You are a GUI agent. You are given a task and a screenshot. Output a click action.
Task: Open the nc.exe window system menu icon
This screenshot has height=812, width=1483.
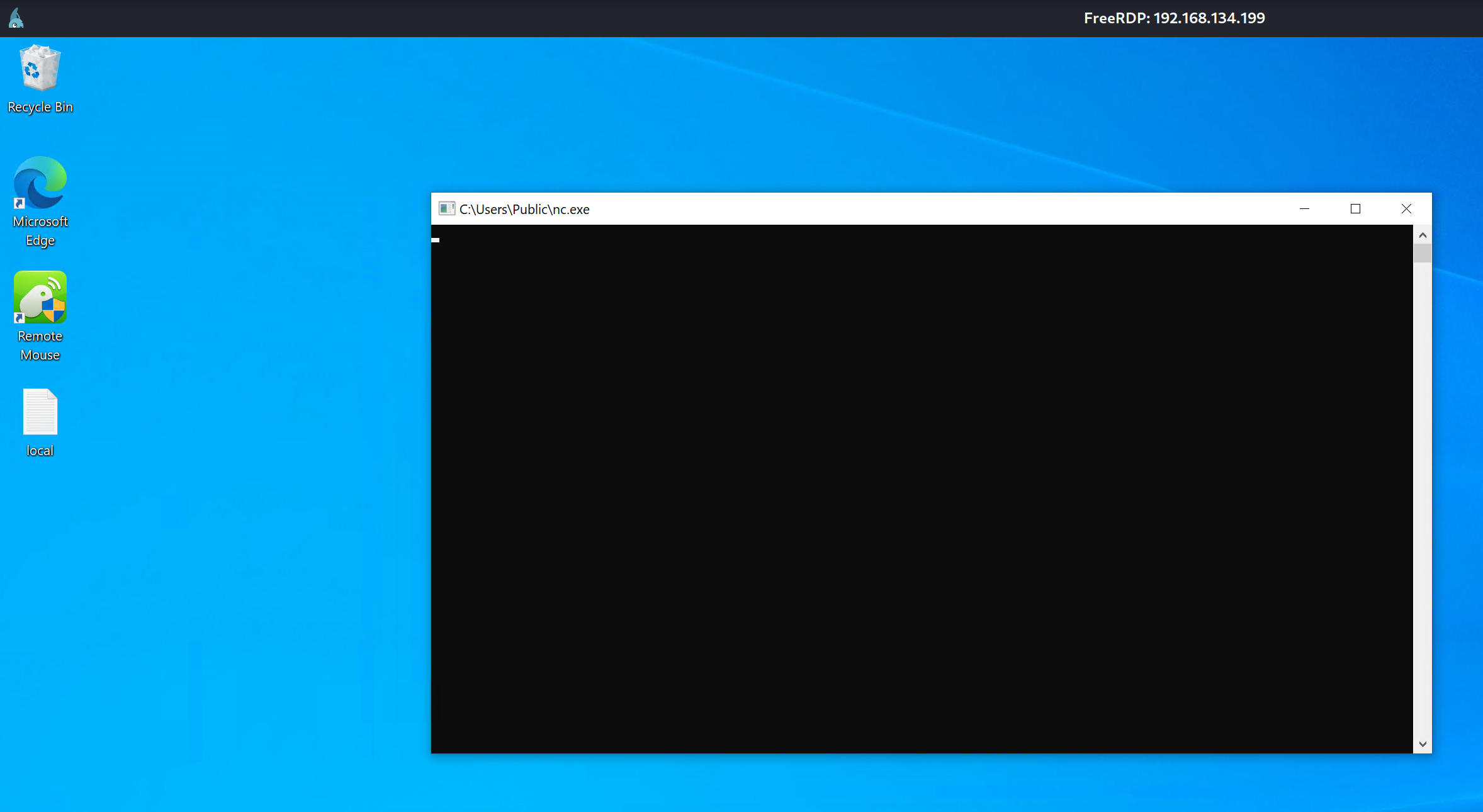[446, 209]
